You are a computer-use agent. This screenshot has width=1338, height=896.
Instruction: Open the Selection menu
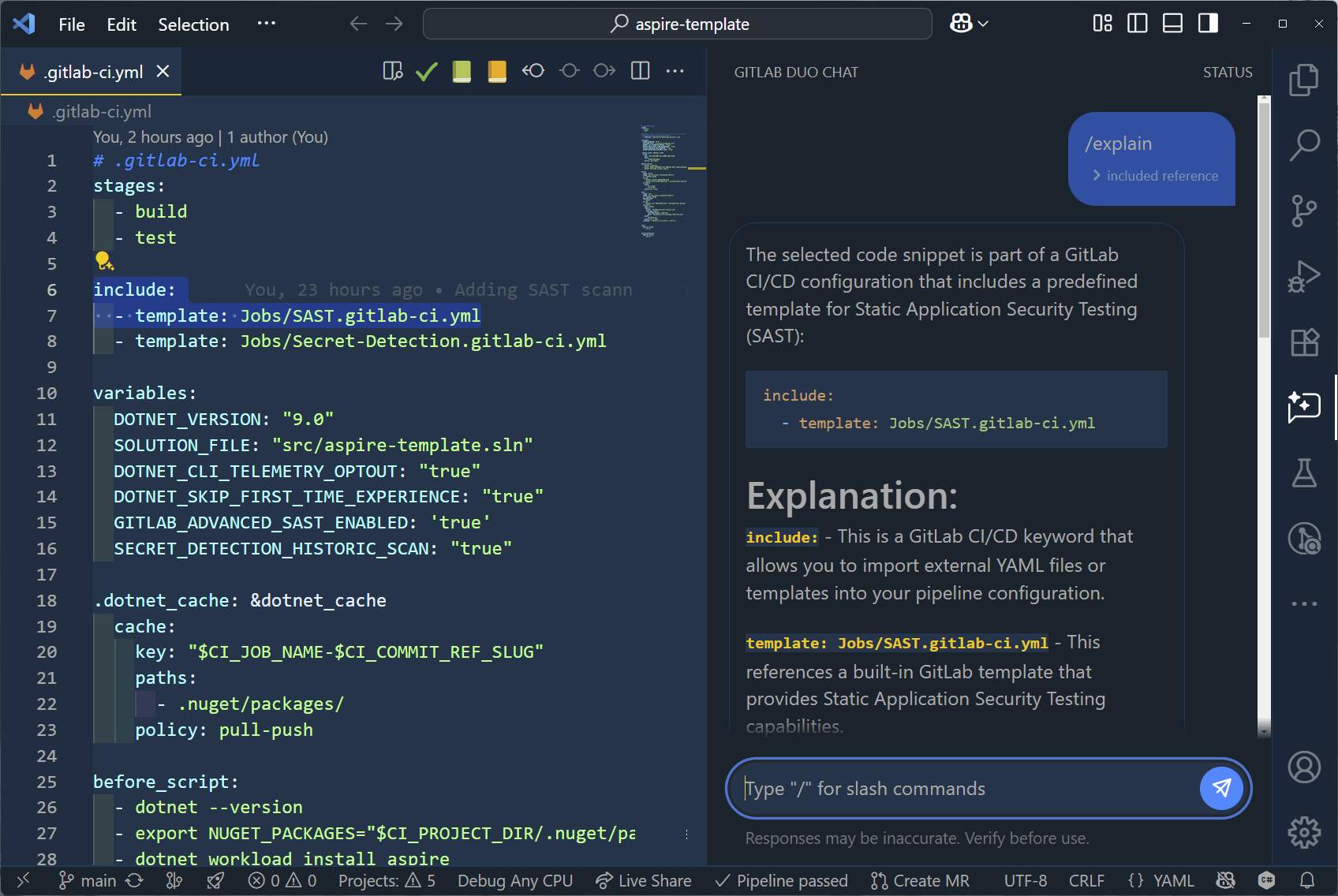click(x=193, y=24)
